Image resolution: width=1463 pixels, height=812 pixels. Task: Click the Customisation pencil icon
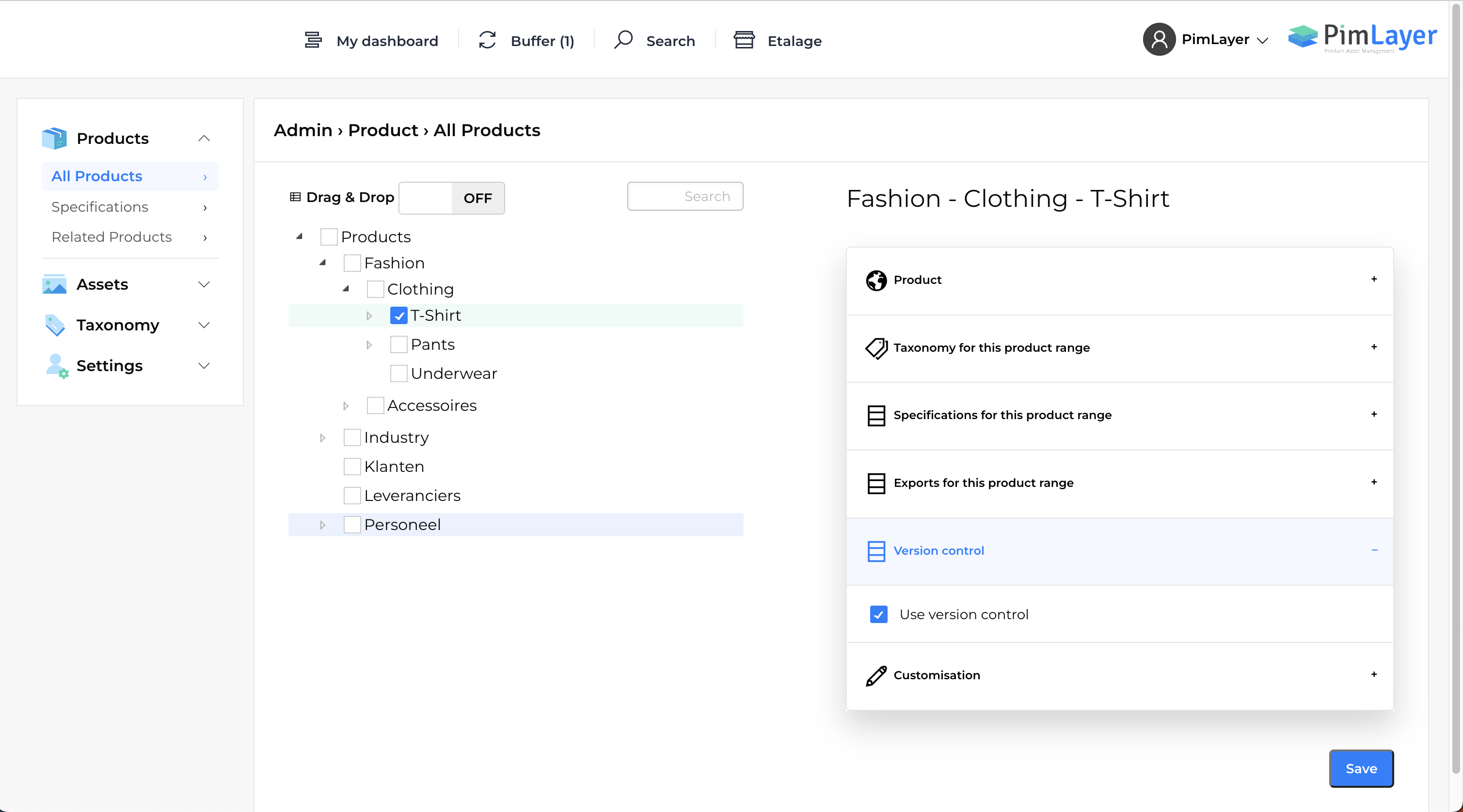point(876,675)
